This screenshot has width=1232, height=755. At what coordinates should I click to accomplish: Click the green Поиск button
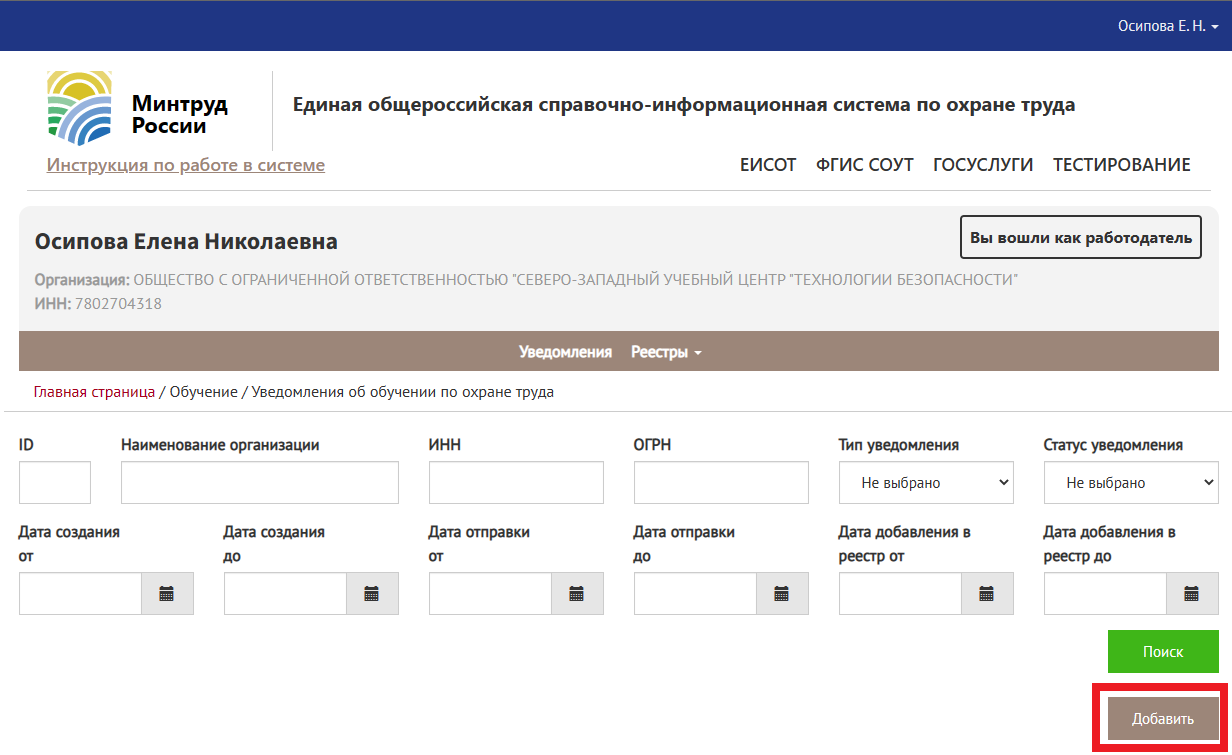[x=1163, y=651]
